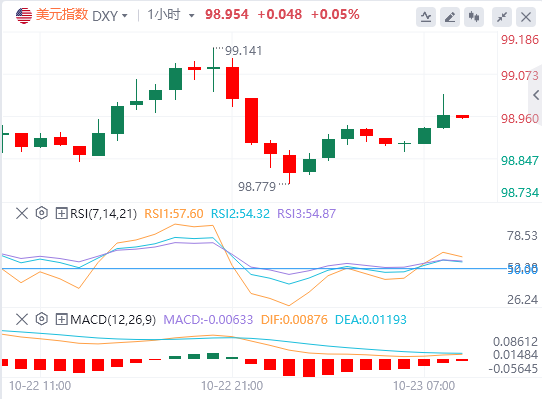Click the 美元指数 title text
The image size is (542, 399).
(62, 15)
